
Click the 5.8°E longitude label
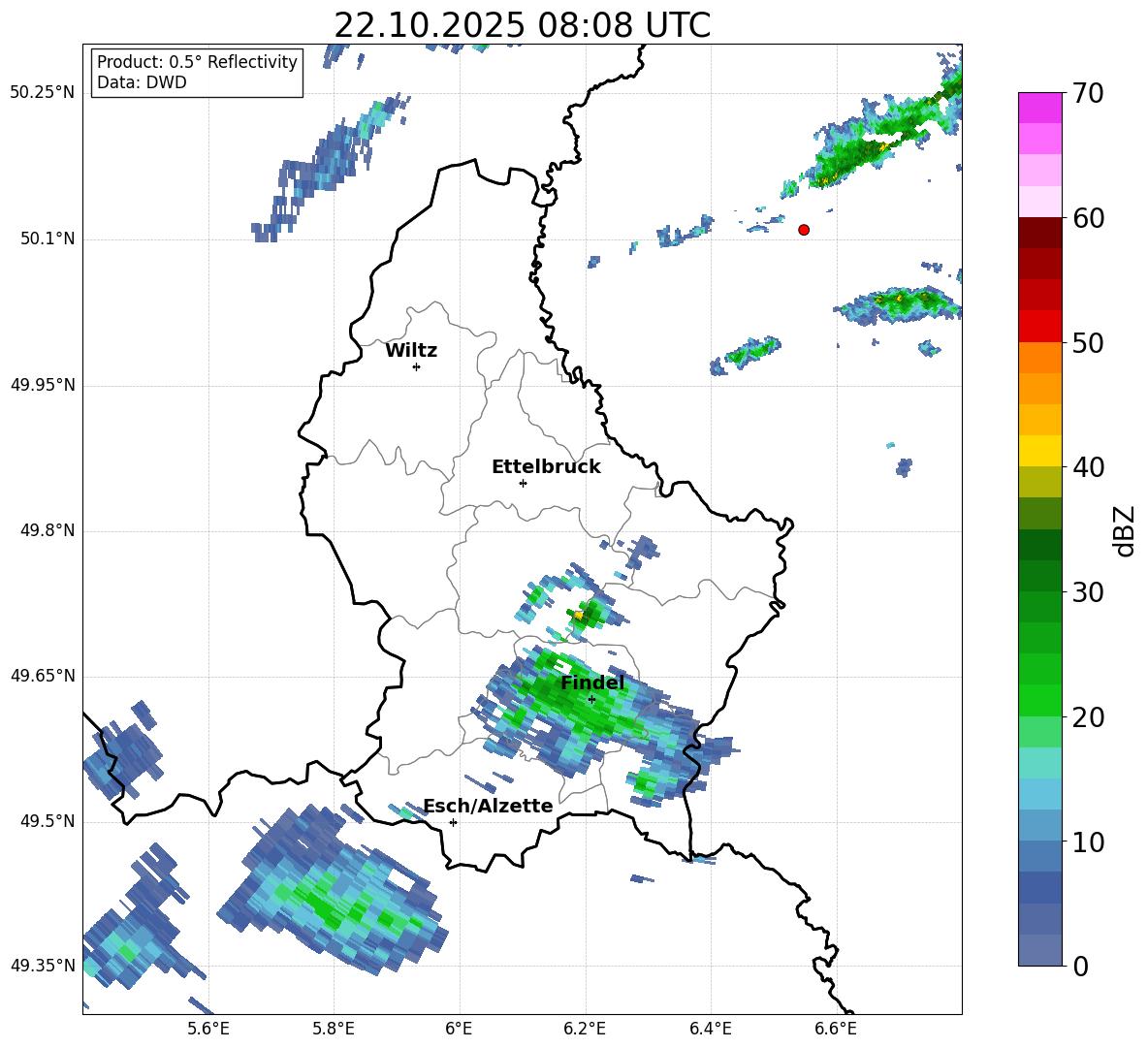click(334, 1029)
